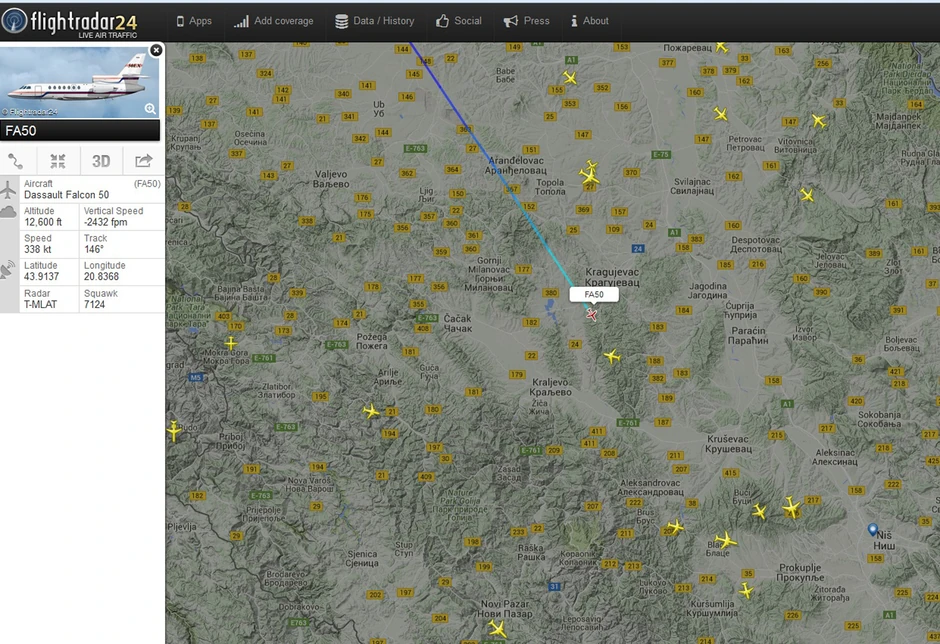Click the blue location marker at Niš
The height and width of the screenshot is (644, 940).
coord(873,530)
